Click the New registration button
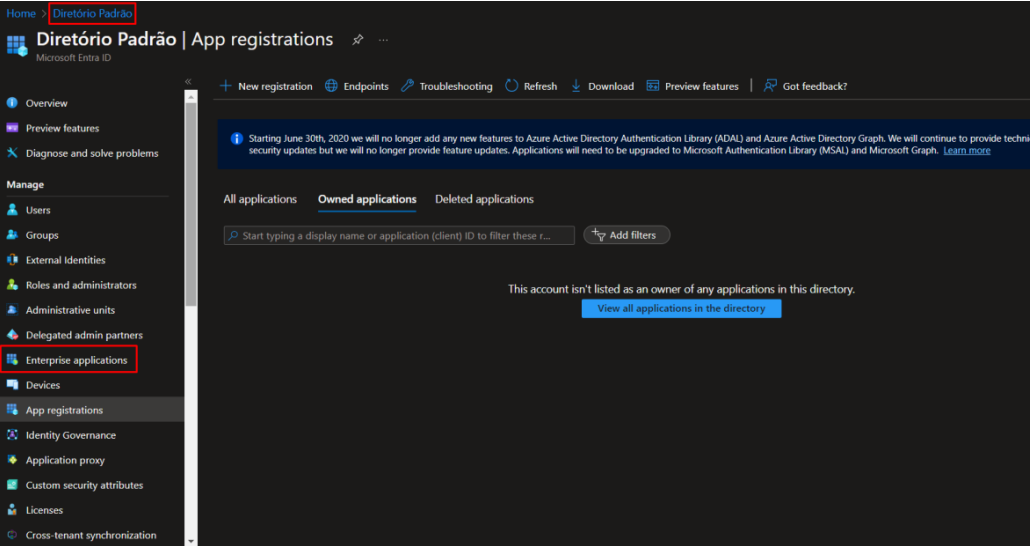The height and width of the screenshot is (546, 1030). click(266, 86)
